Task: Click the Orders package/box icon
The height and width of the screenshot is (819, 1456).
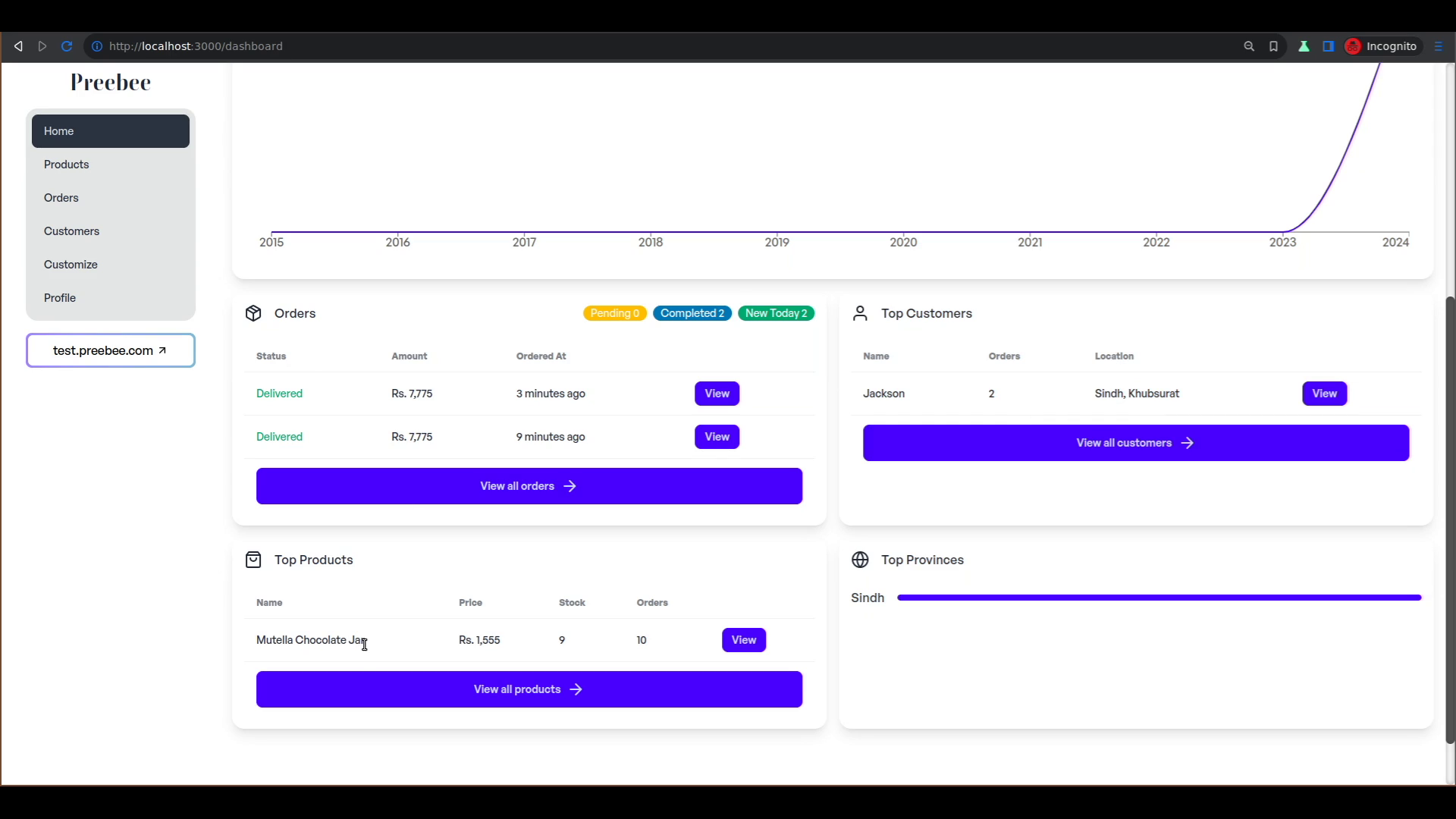Action: (x=253, y=313)
